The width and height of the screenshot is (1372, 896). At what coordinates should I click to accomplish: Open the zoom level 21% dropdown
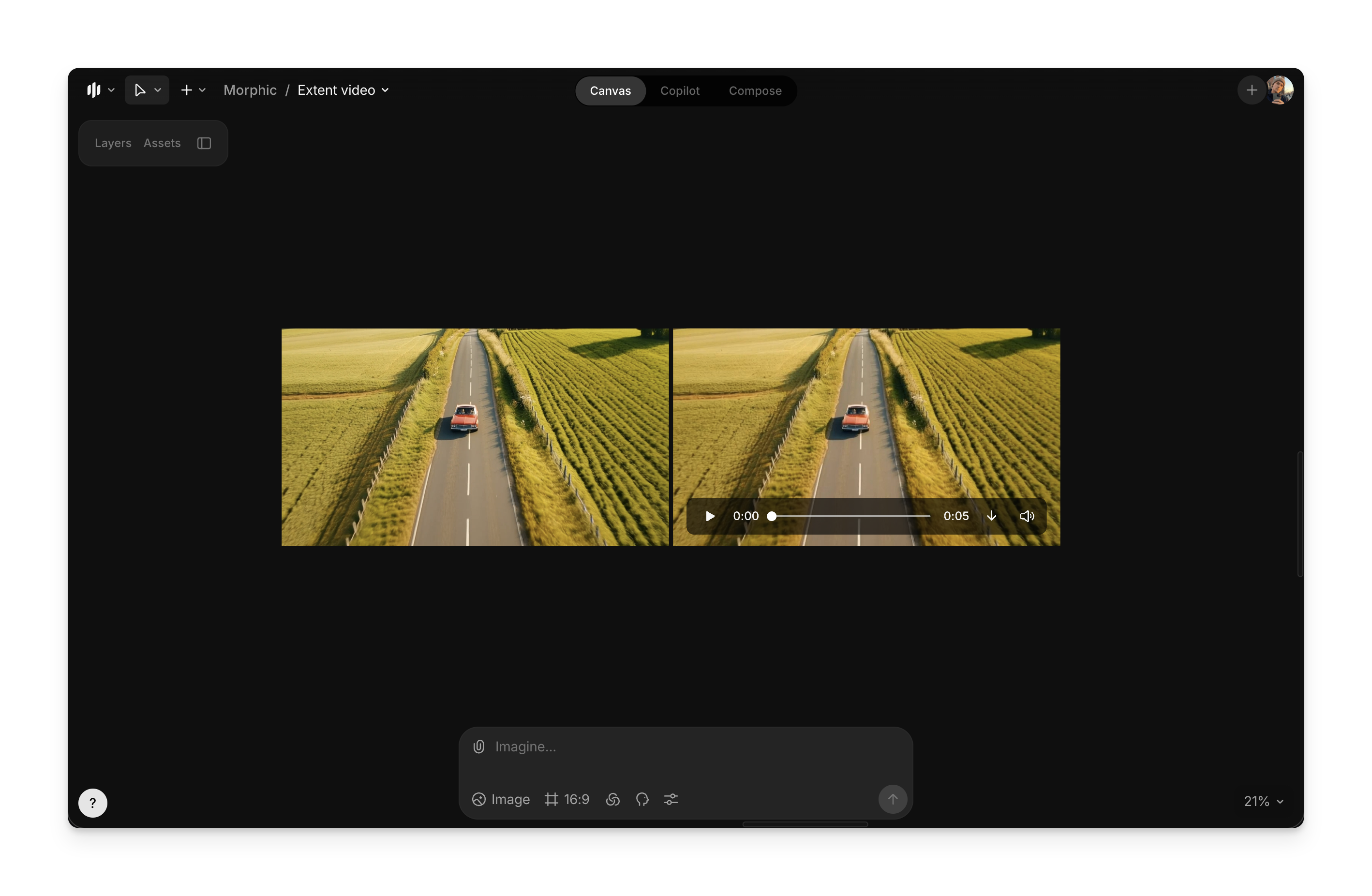tap(1263, 801)
